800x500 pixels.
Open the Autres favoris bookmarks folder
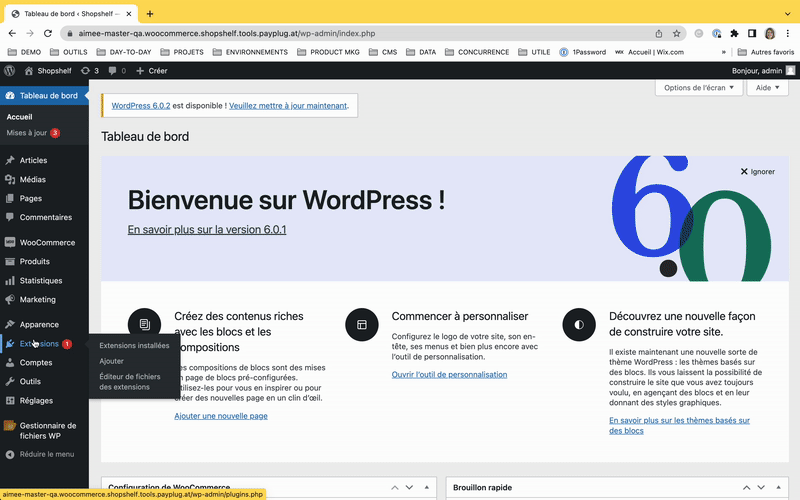pos(766,52)
